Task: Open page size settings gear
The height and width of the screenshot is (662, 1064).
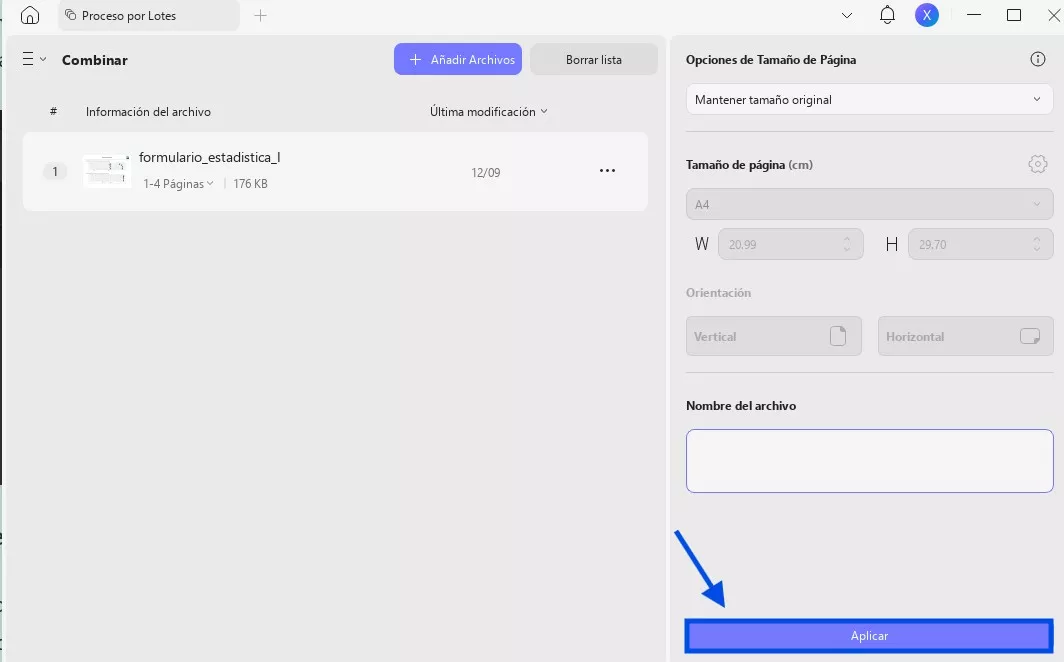Action: [x=1038, y=164]
